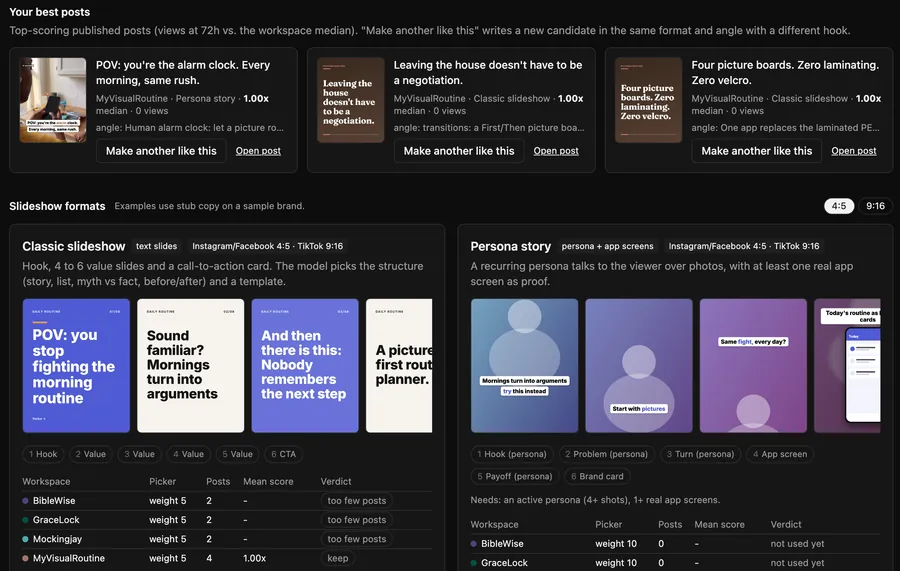Open post link for POV alarm clock post

[x=258, y=151]
